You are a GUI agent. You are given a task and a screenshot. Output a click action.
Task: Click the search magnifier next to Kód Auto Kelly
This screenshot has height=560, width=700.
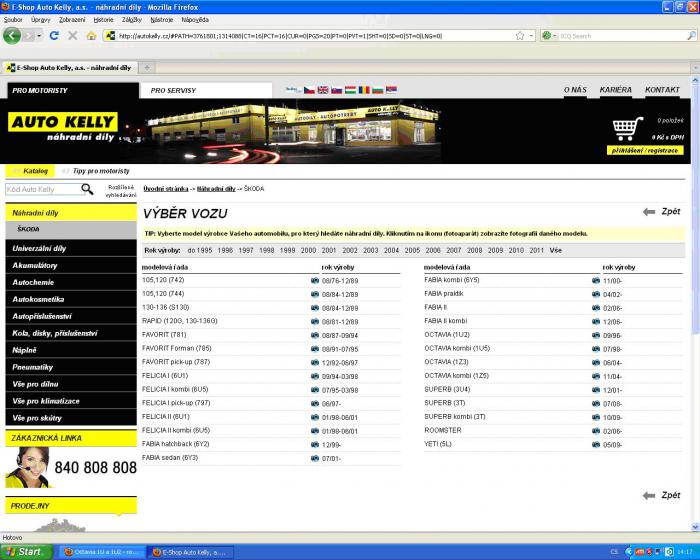click(87, 188)
